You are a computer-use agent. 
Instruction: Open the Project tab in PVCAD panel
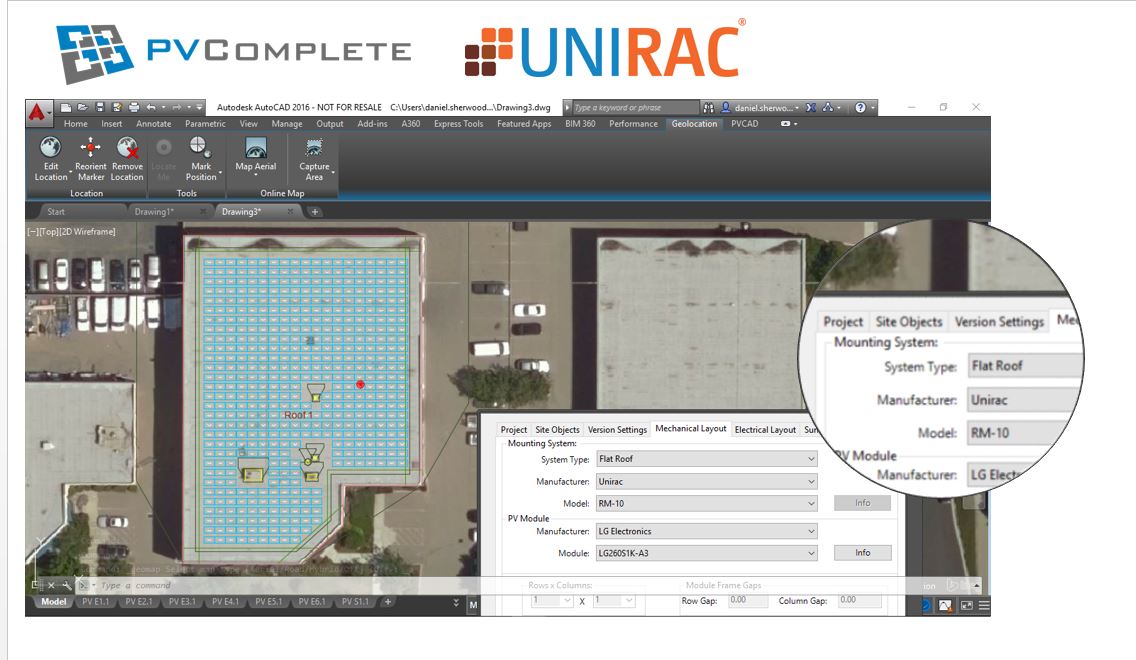514,430
